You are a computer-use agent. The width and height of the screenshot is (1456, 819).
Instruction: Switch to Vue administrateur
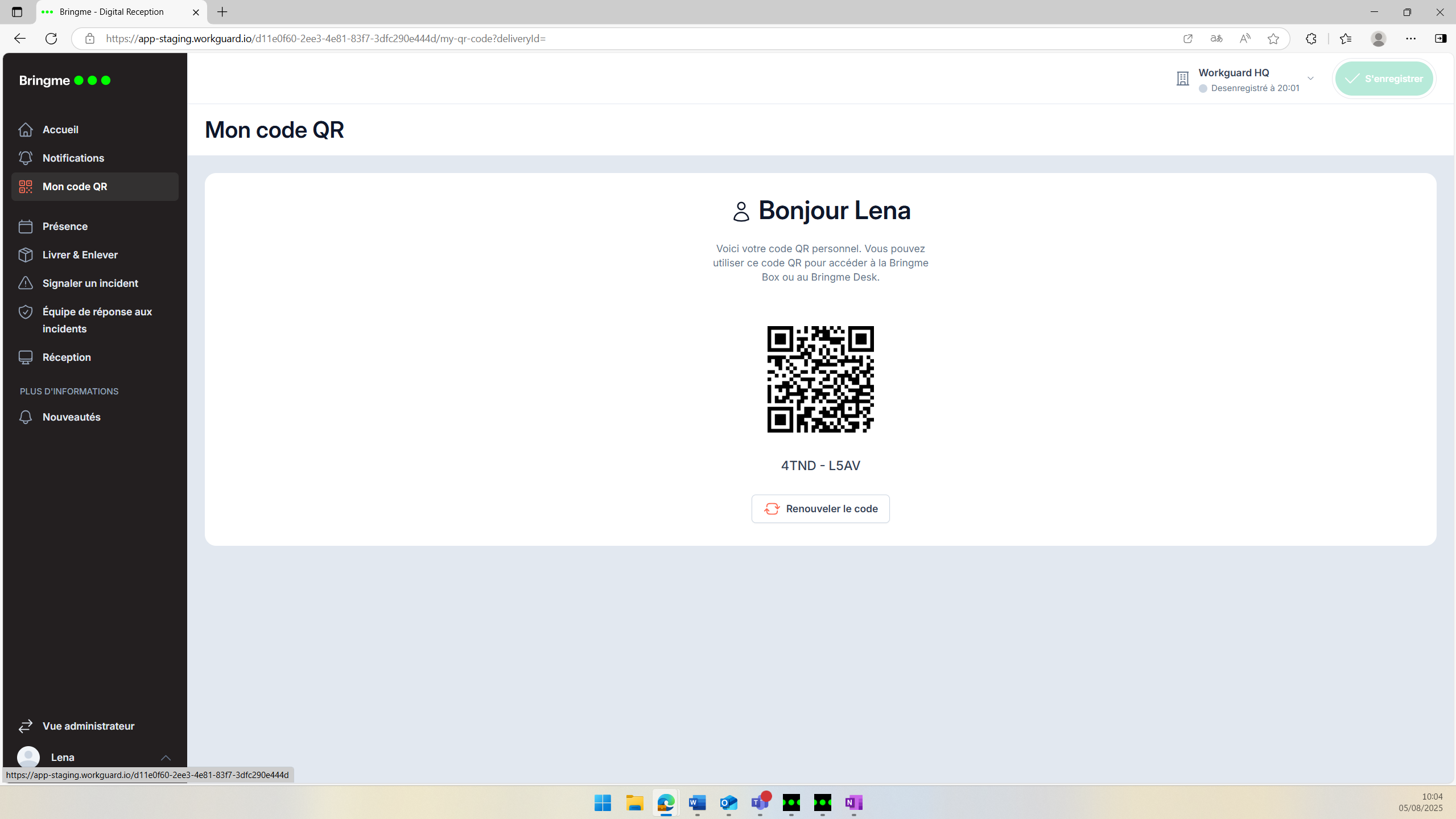point(88,726)
